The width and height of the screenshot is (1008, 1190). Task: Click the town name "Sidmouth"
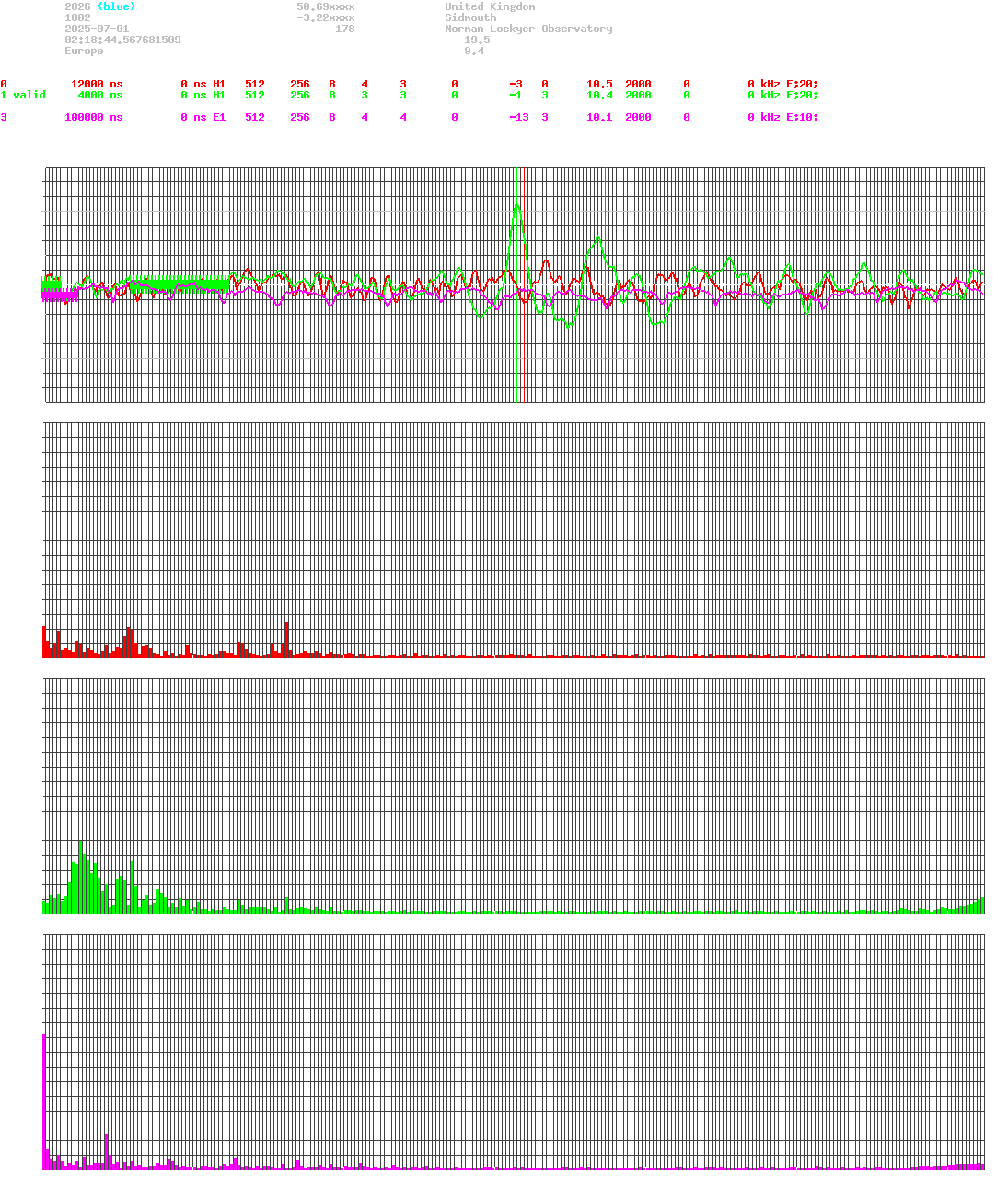click(470, 17)
